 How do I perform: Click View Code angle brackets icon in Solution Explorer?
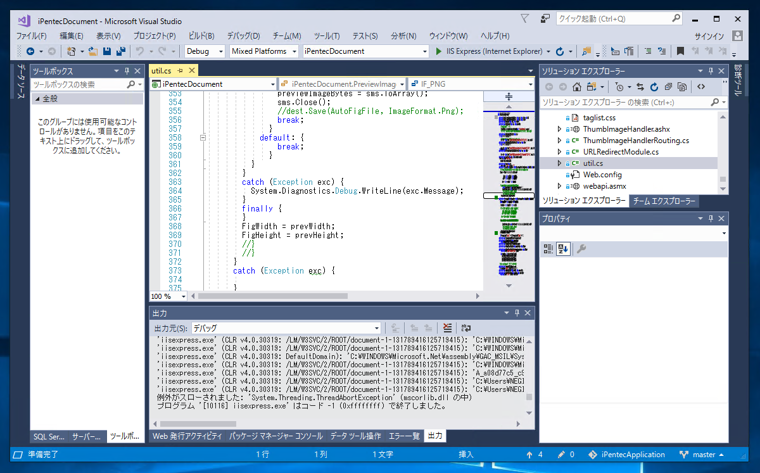(701, 87)
